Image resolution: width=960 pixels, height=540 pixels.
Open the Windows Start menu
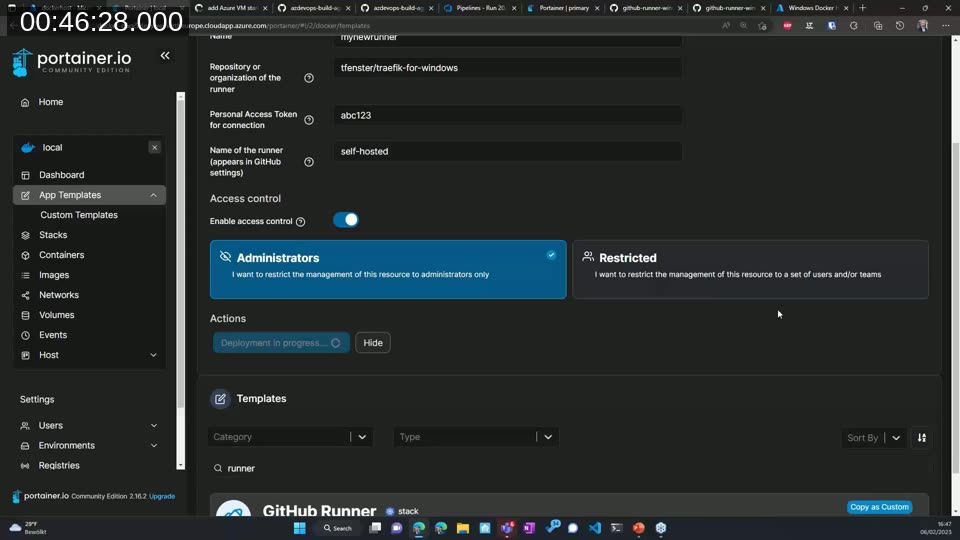(x=299, y=528)
